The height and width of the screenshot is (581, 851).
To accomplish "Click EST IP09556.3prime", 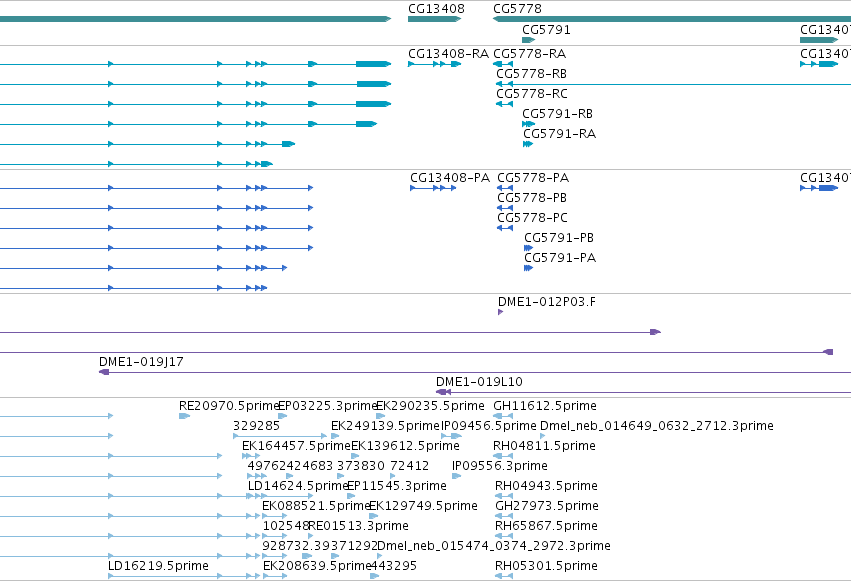I will (x=456, y=476).
